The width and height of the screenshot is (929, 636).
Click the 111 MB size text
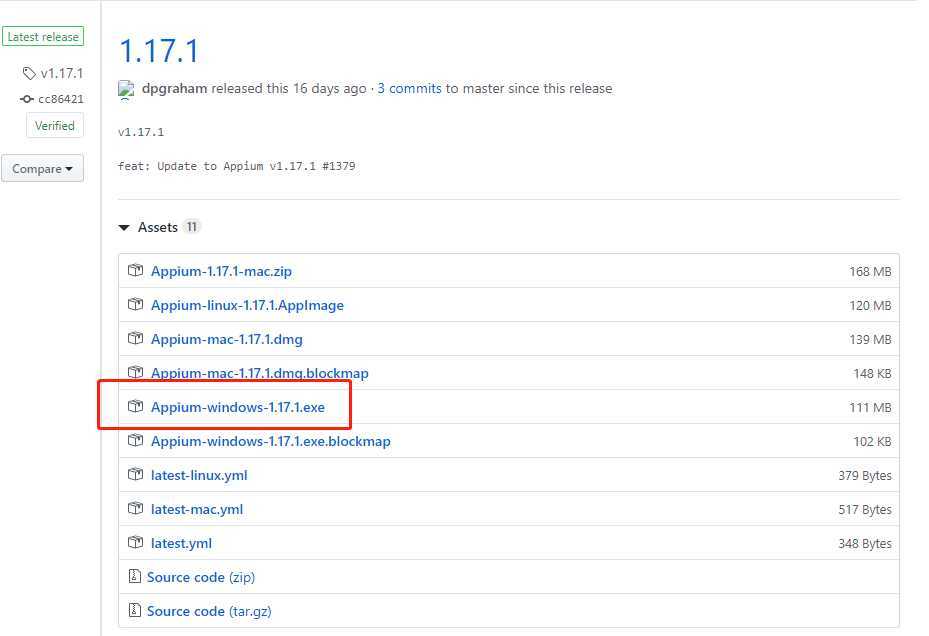tap(870, 407)
